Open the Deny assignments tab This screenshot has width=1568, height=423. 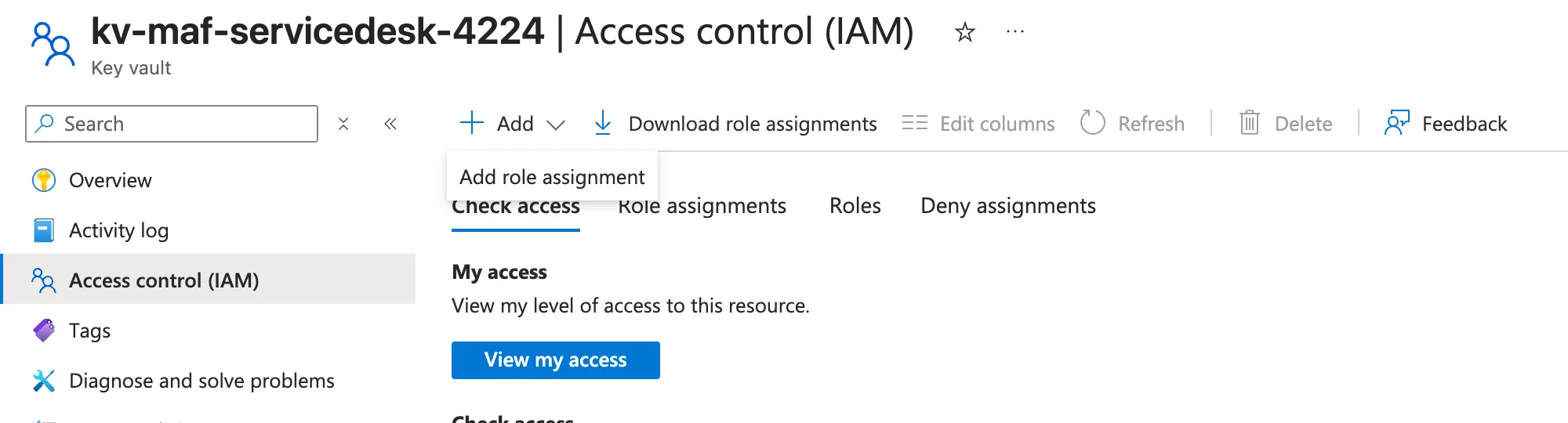[1008, 206]
